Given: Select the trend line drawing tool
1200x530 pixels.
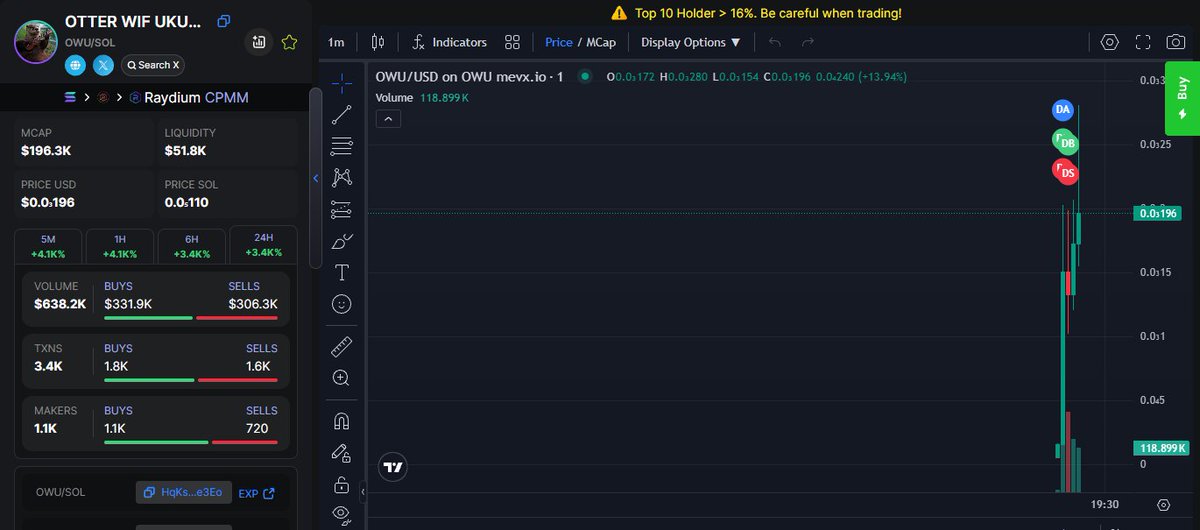Looking at the screenshot, I should (x=341, y=114).
